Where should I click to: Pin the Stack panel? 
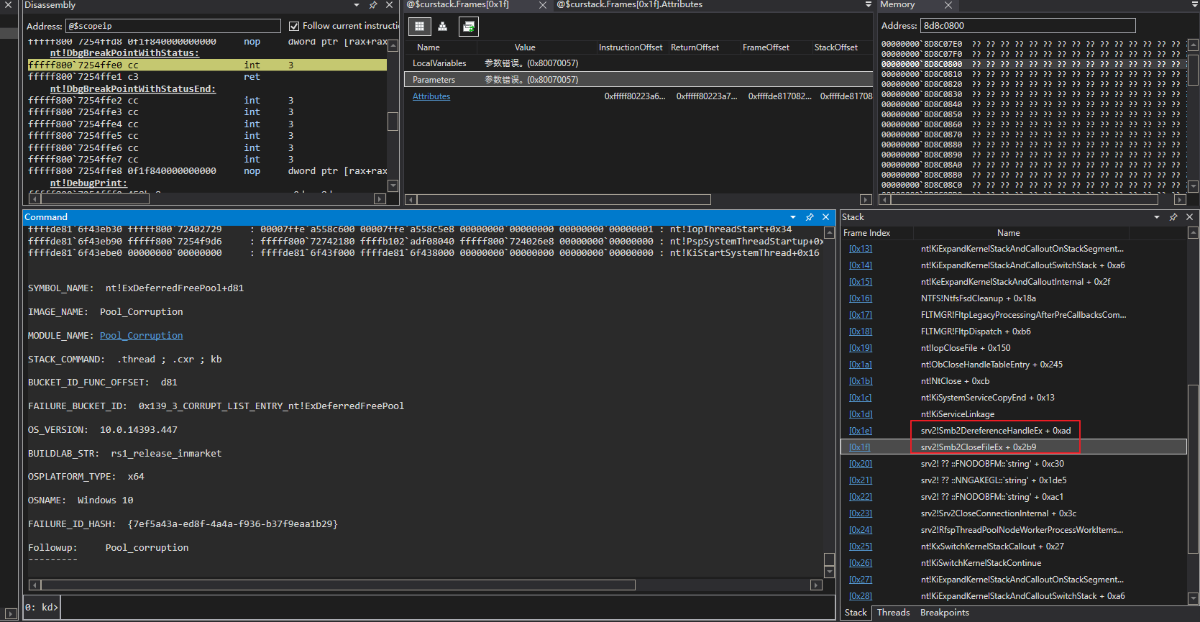1174,217
